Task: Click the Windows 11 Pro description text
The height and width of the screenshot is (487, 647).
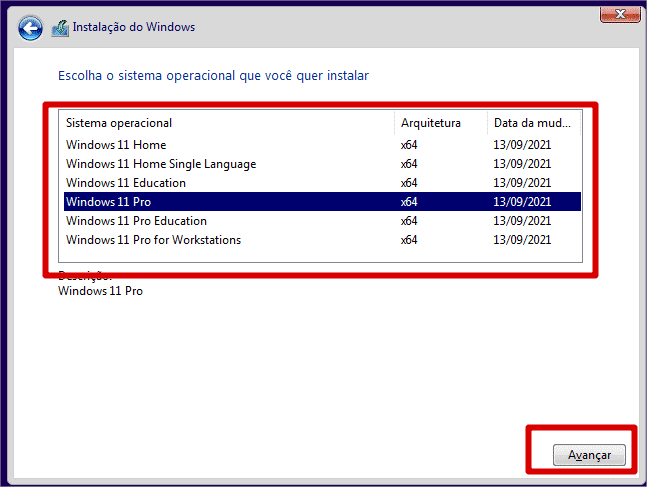Action: (100, 291)
